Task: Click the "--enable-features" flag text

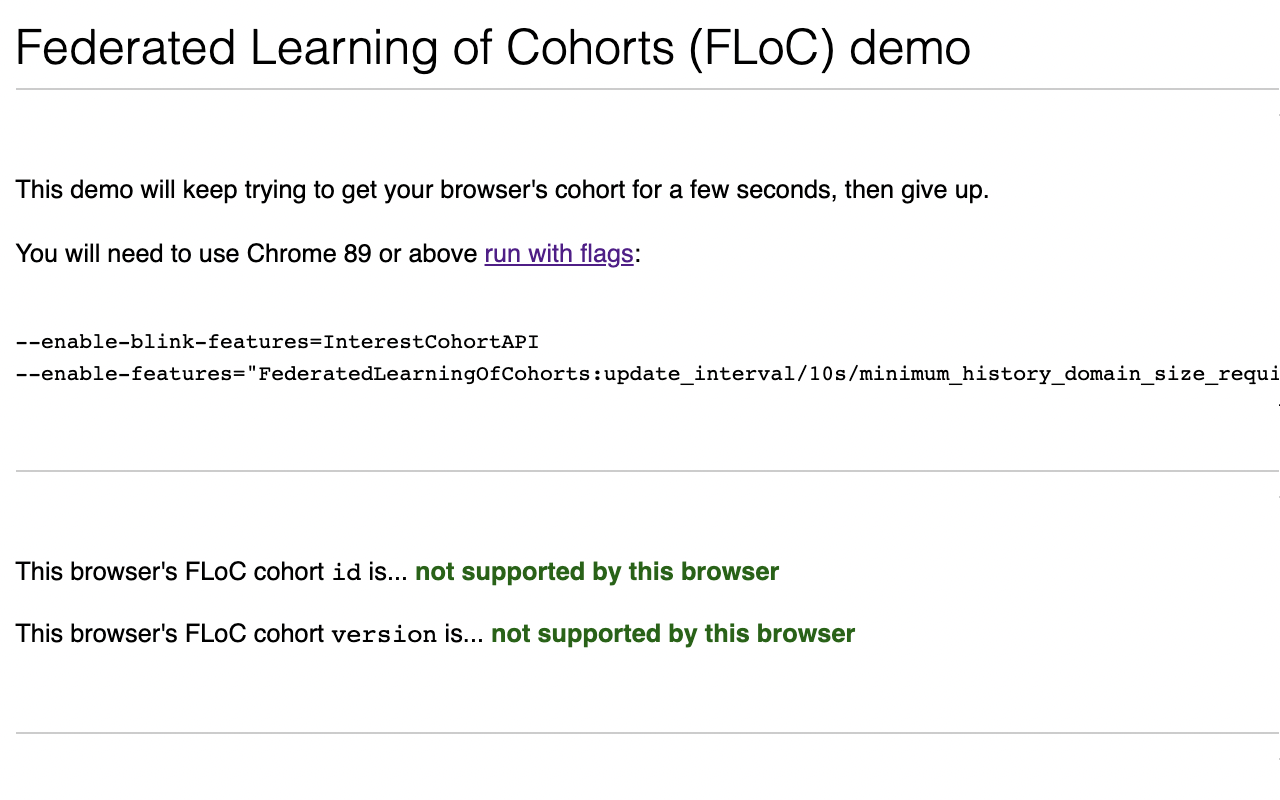Action: click(x=128, y=374)
